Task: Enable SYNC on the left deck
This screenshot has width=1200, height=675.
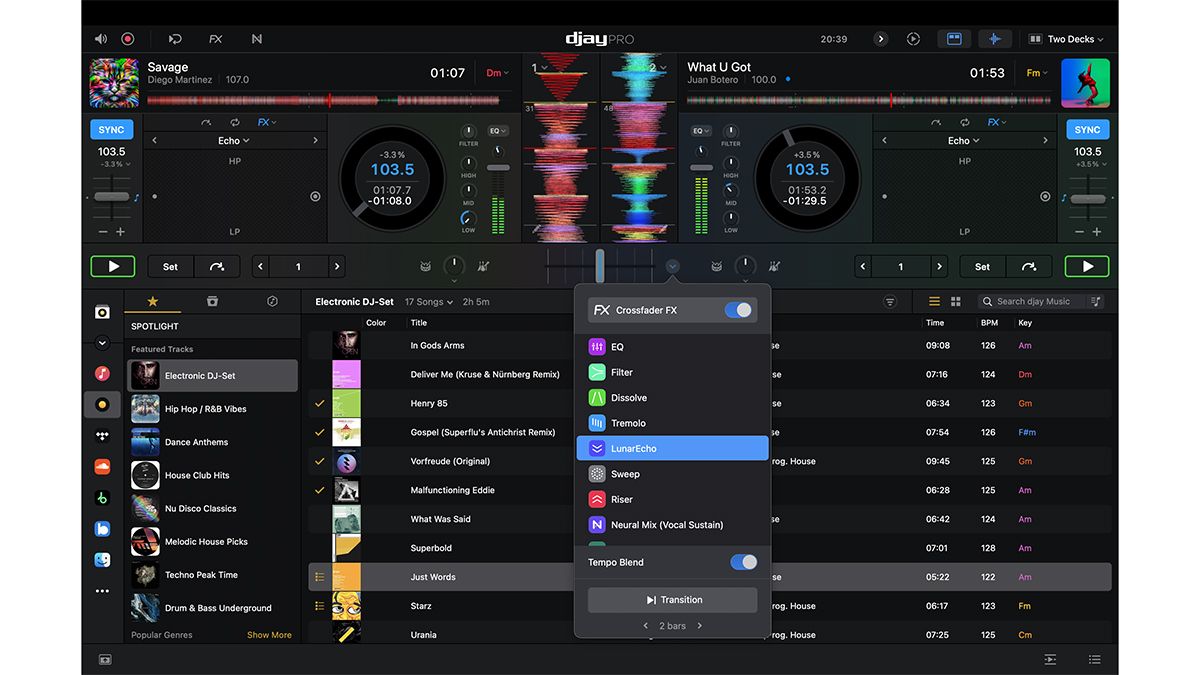Action: 111,129
